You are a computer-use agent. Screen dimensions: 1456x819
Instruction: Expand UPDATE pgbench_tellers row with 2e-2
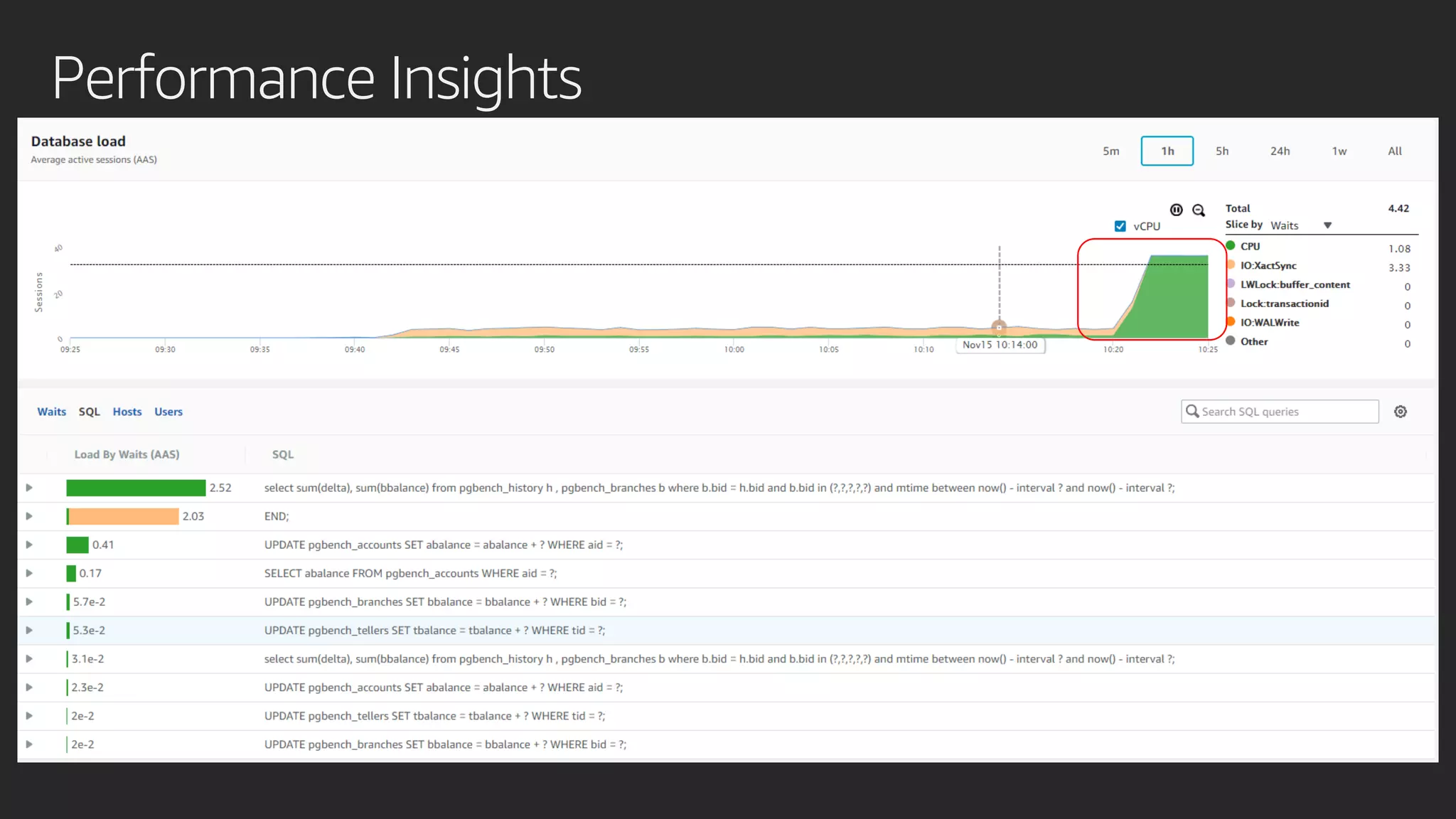29,716
